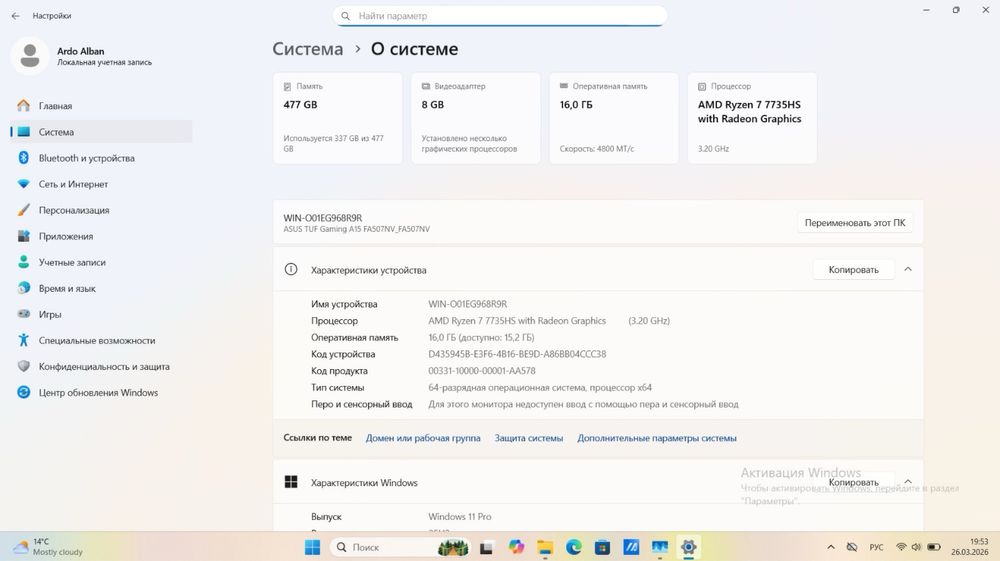Open Microsoft Store from the taskbar
1000x561 pixels.
click(602, 547)
